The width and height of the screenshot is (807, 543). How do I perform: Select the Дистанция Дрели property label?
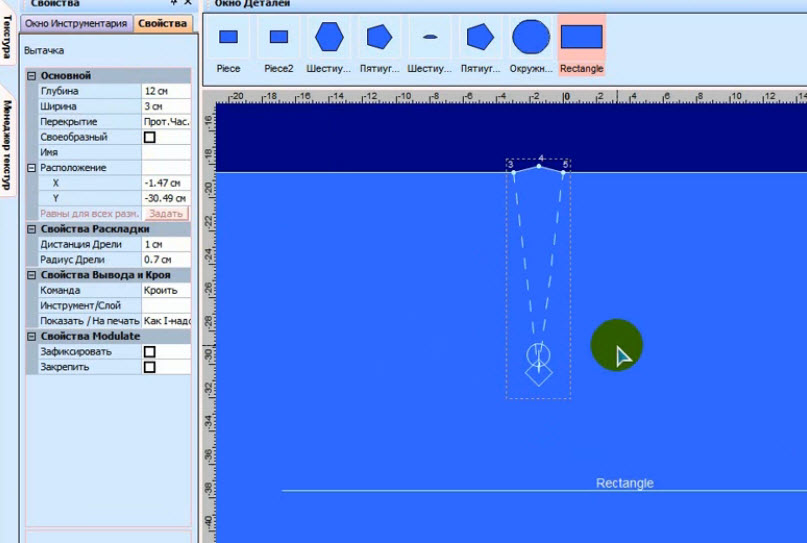[81, 244]
